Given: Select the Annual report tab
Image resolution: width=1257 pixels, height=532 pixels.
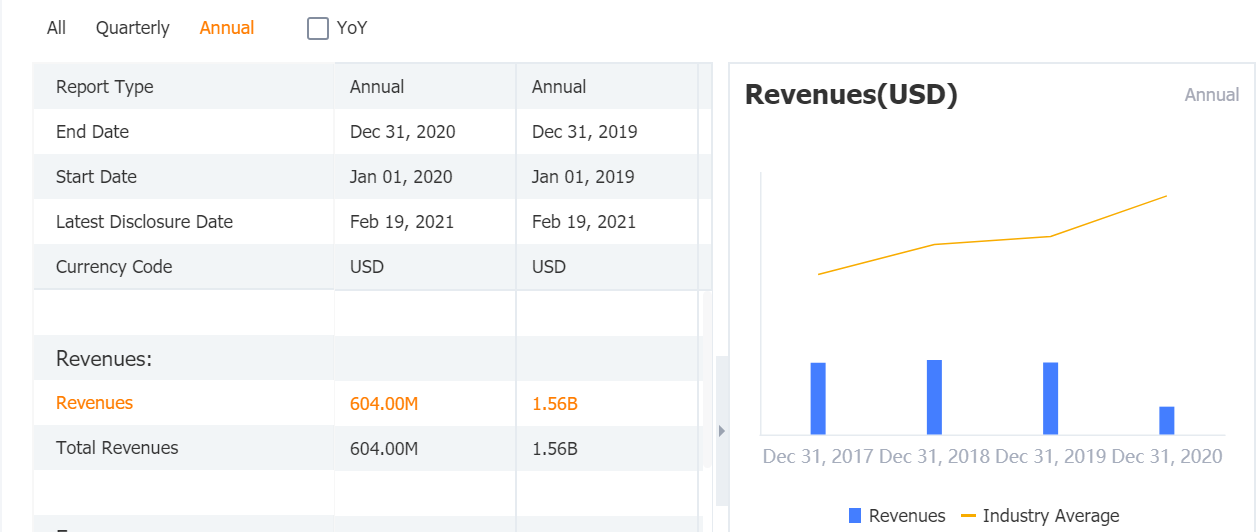Looking at the screenshot, I should click(227, 28).
